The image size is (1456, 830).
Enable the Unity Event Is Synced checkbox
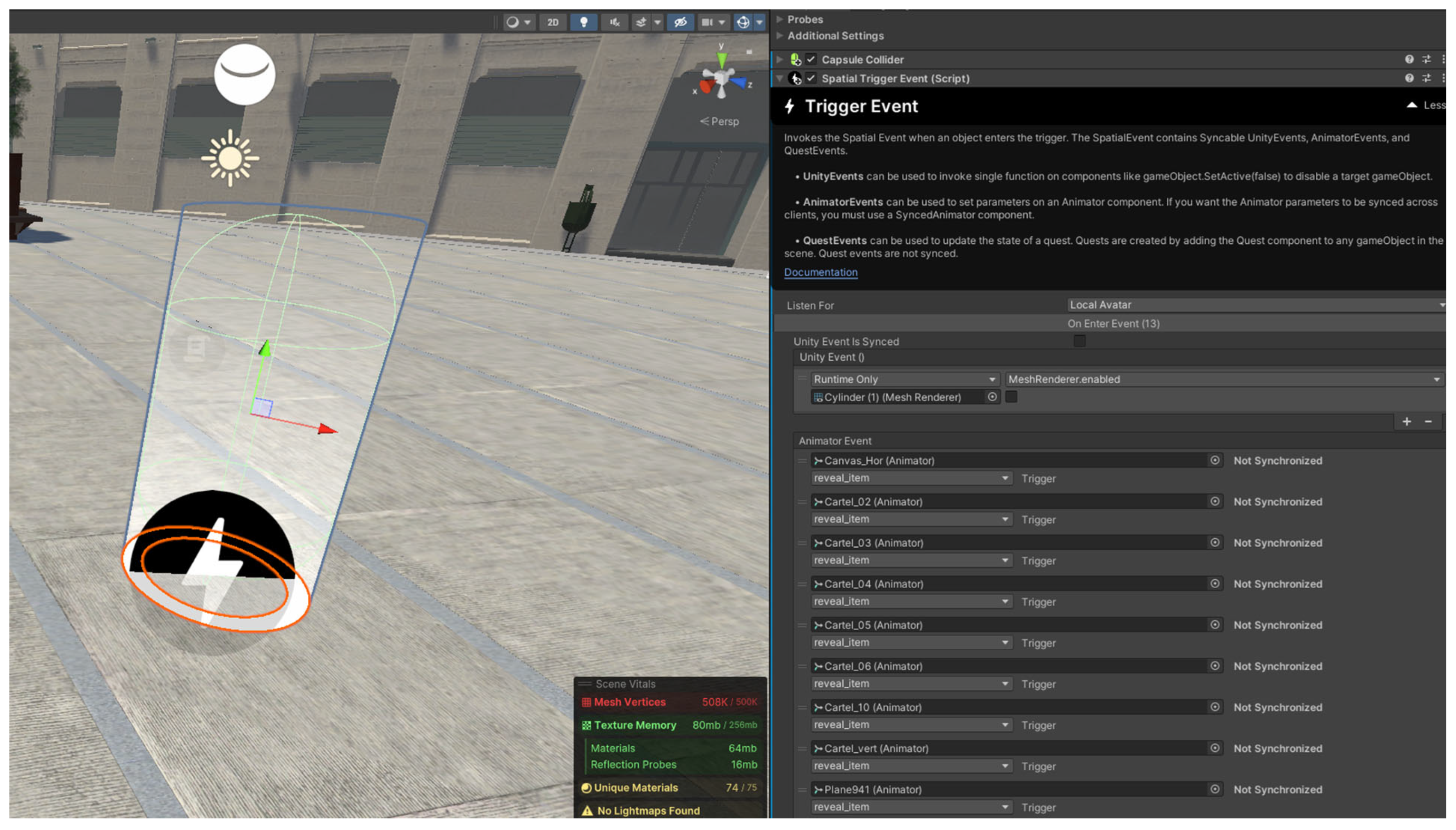pyautogui.click(x=1079, y=341)
